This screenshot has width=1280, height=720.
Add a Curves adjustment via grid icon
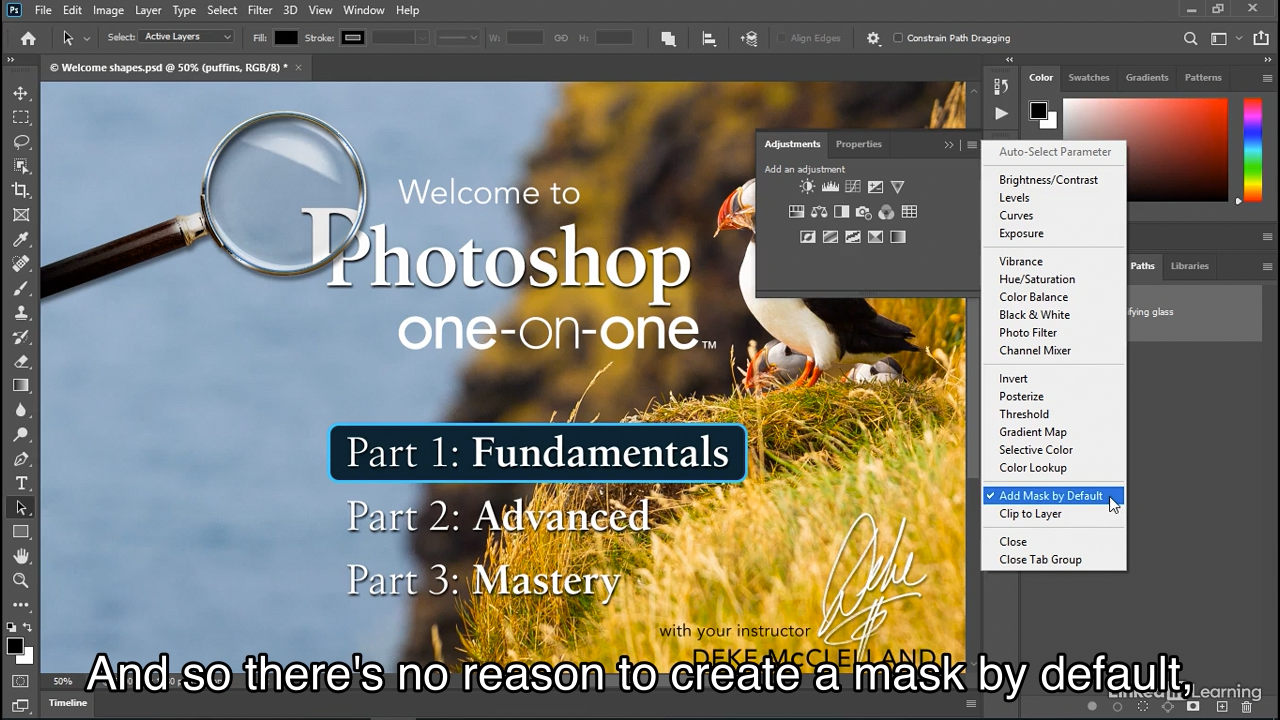[x=853, y=187]
